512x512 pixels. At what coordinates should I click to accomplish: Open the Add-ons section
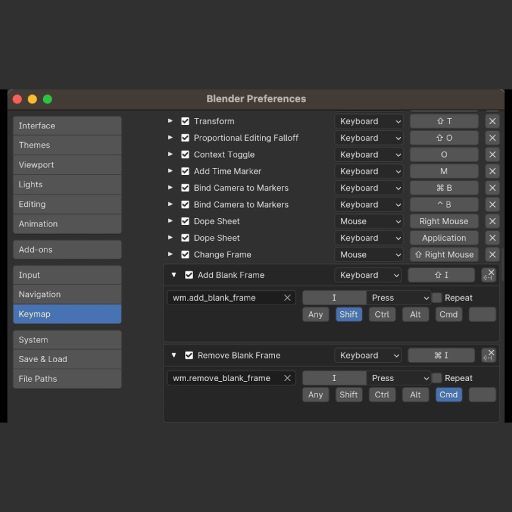pyautogui.click(x=67, y=250)
